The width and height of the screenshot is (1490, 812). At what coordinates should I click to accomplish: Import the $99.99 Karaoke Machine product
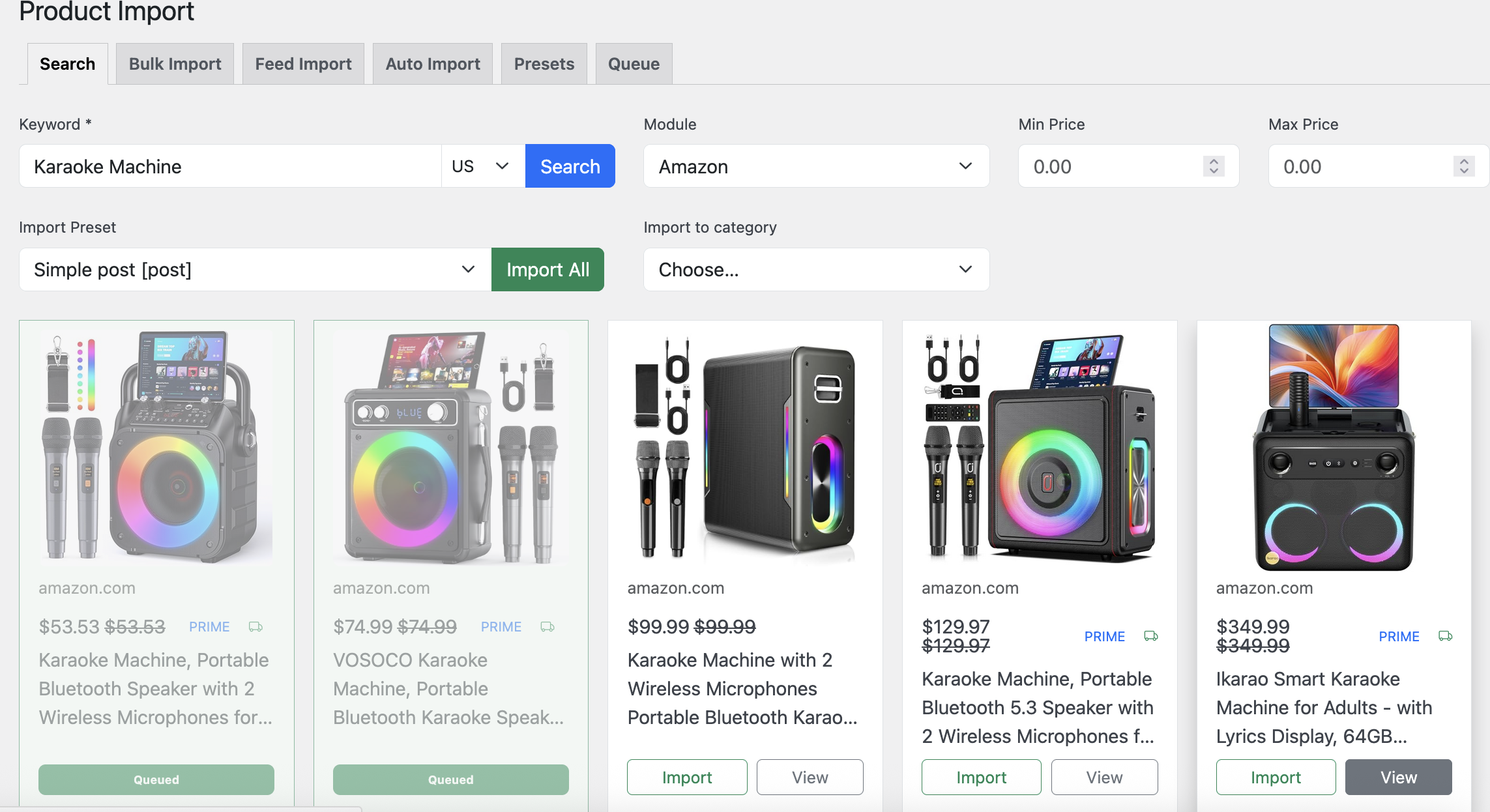pos(687,777)
